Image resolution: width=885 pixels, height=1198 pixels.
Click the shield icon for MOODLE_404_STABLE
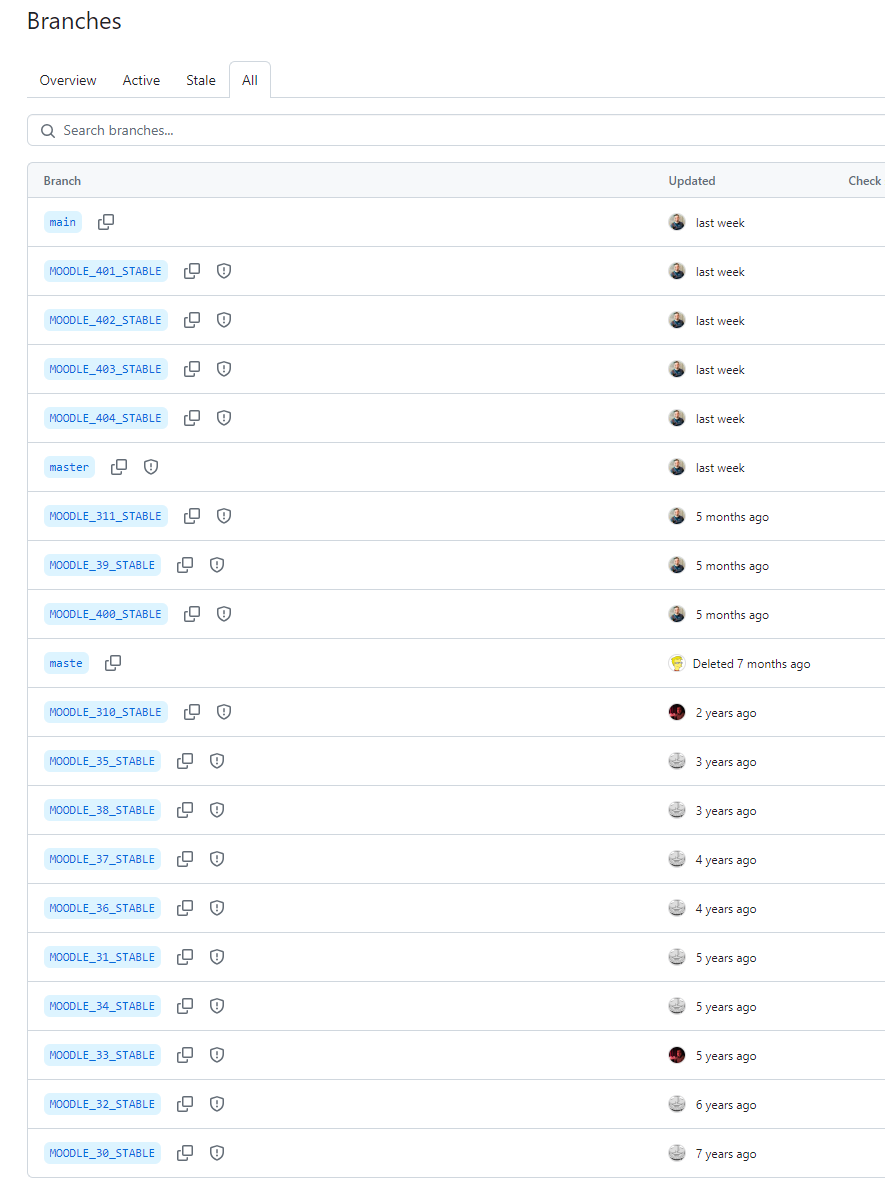224,417
